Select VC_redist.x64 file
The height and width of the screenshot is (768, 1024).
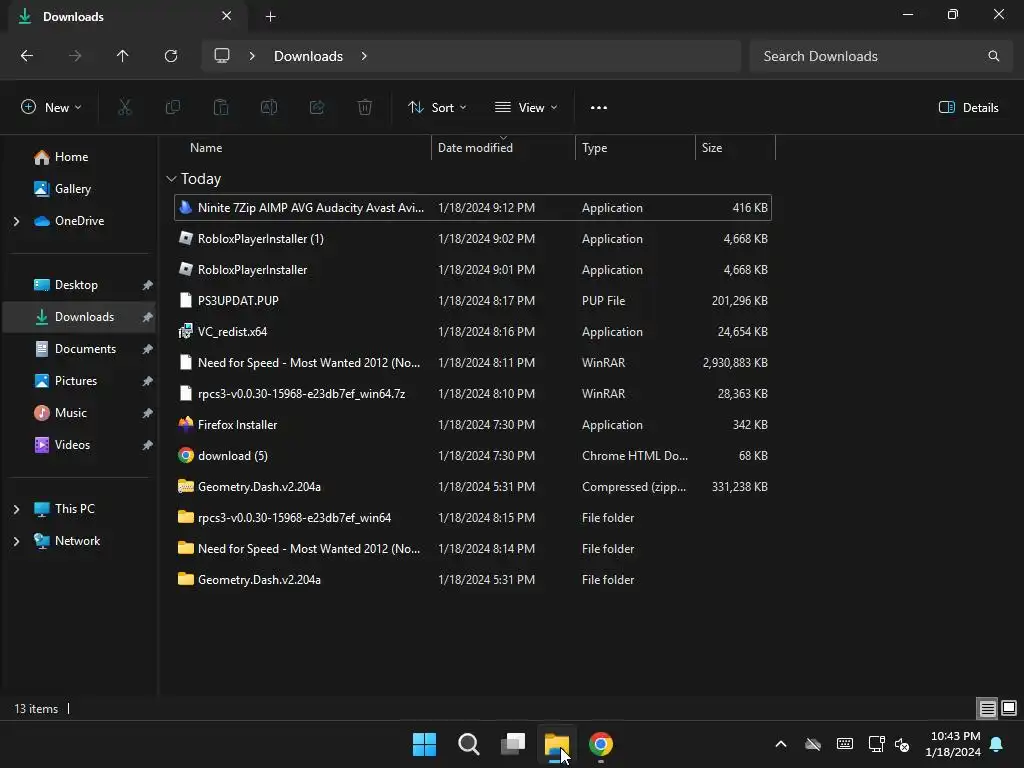click(473, 332)
